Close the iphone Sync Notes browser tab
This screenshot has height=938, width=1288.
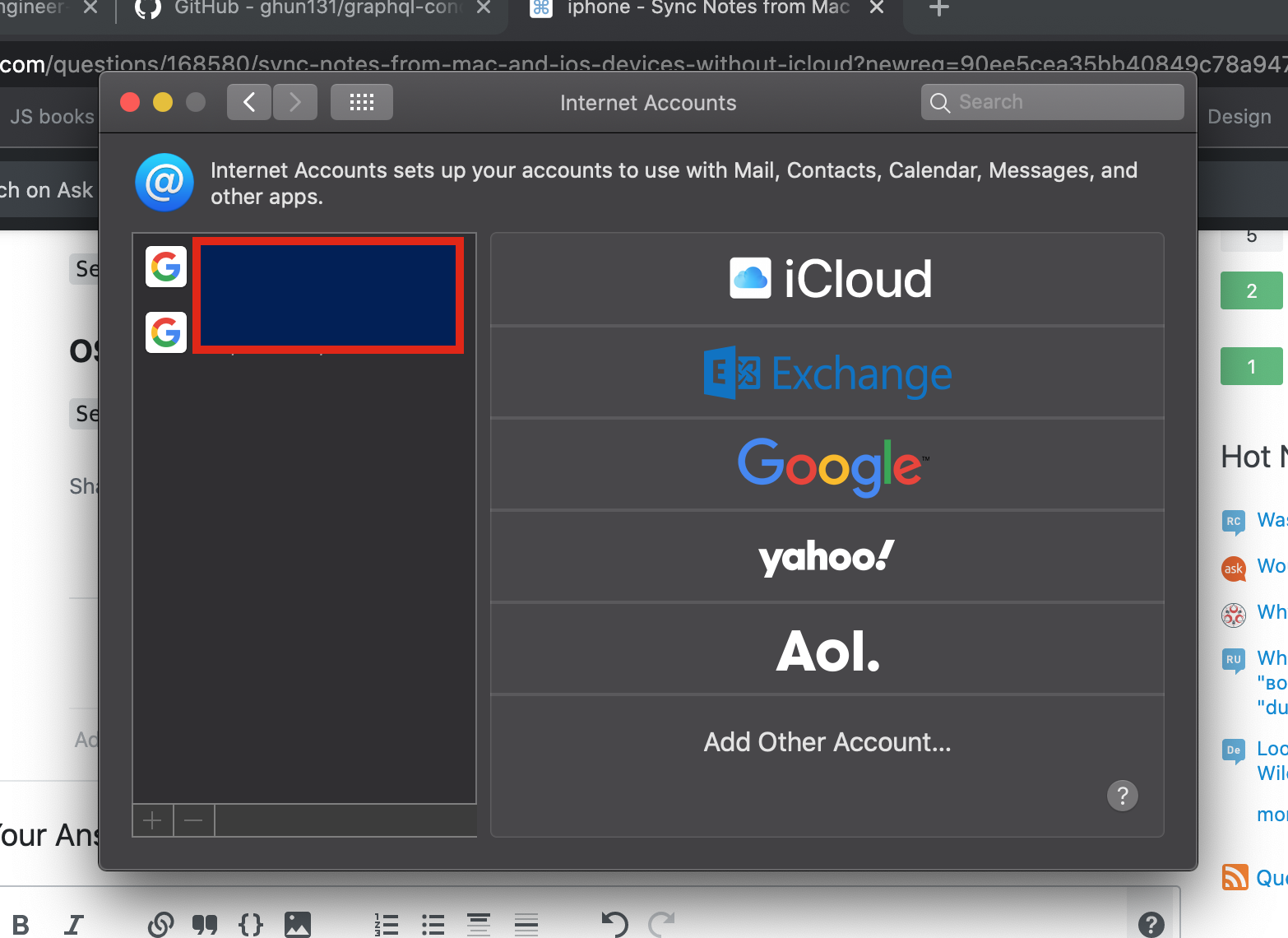pos(877,7)
